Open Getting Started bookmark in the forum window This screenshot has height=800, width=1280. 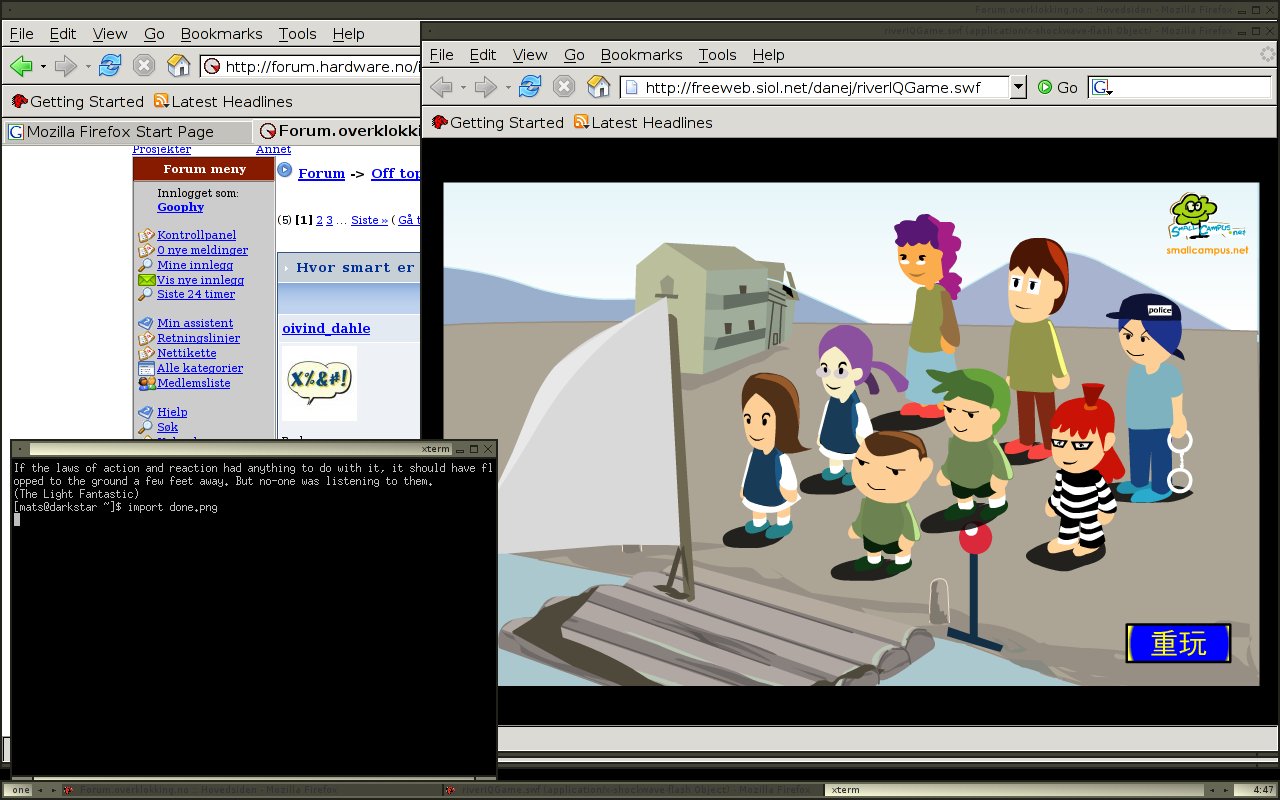78,102
